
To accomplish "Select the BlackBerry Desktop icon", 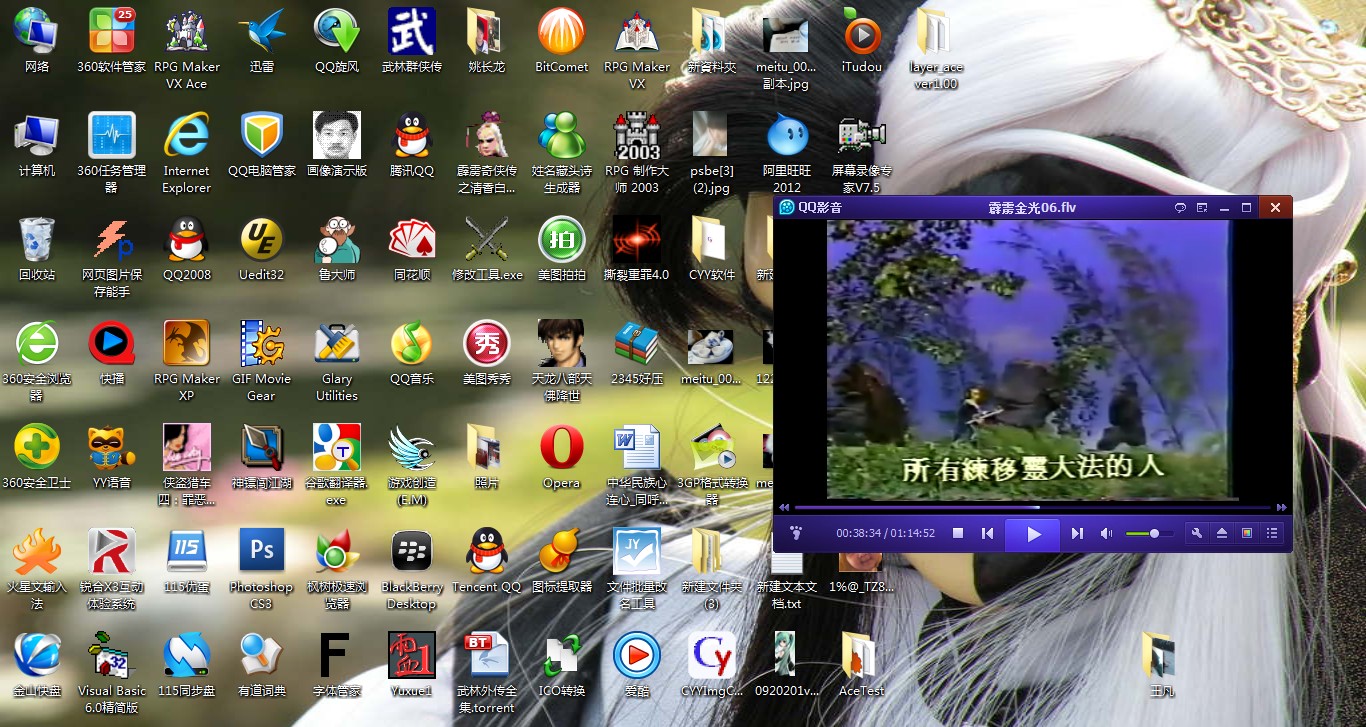I will (x=412, y=568).
